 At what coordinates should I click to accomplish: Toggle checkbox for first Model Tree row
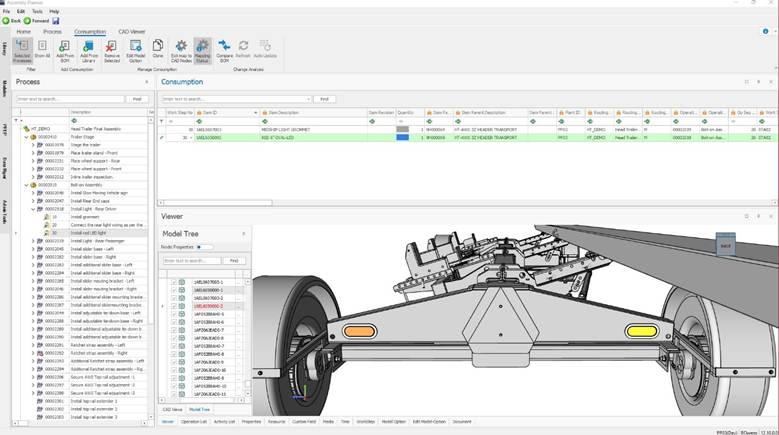[x=174, y=281]
